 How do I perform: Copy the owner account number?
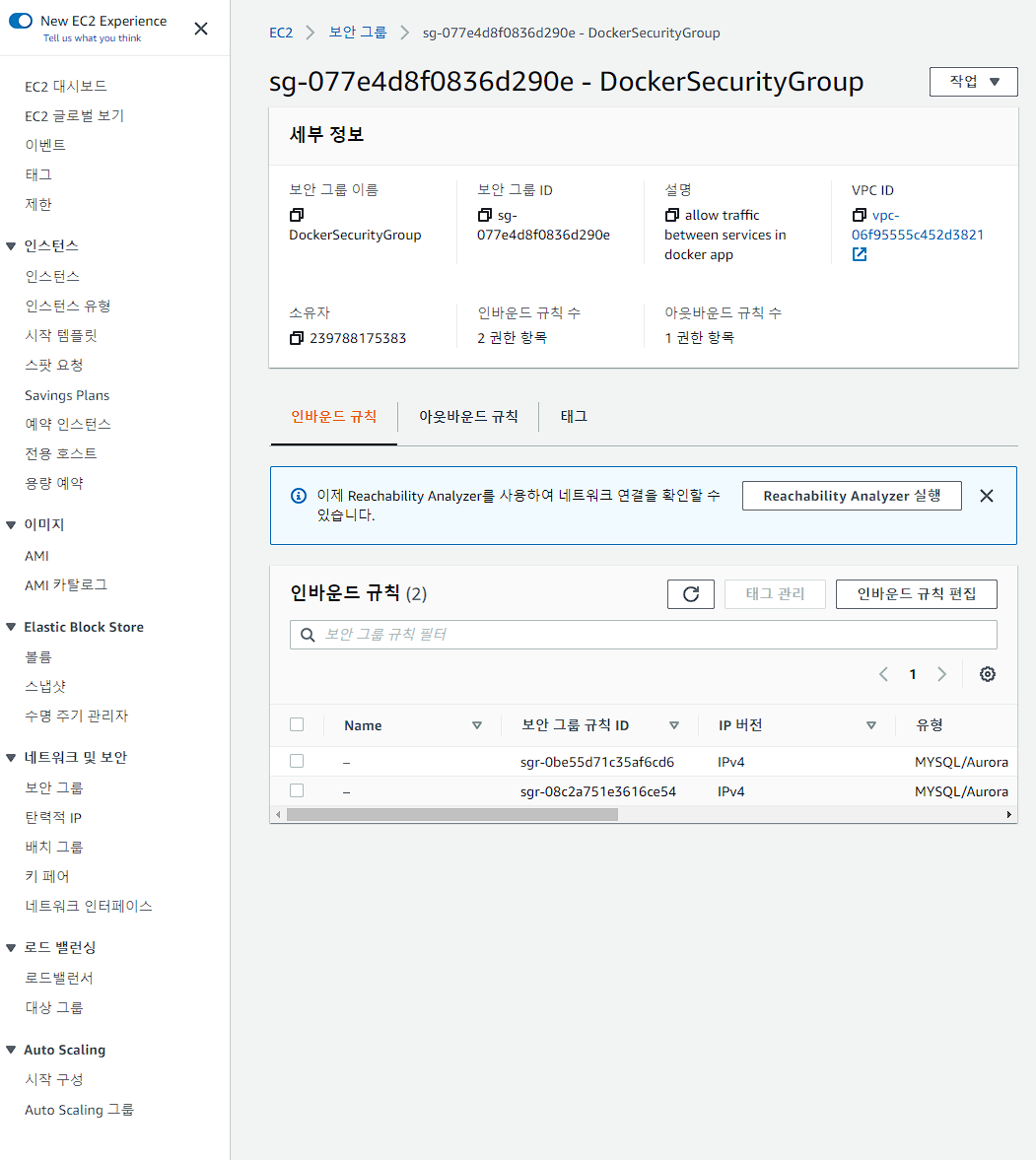click(x=297, y=338)
